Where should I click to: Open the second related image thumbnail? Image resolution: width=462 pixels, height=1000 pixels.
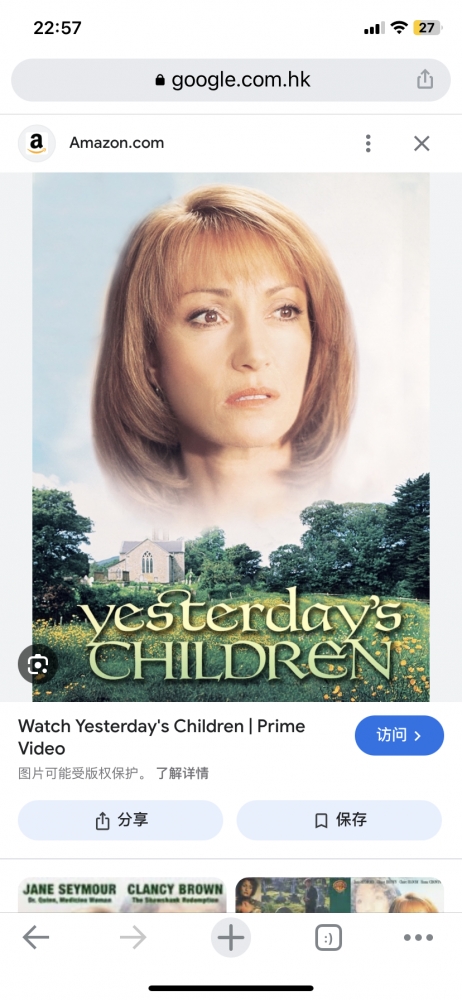[x=339, y=894]
